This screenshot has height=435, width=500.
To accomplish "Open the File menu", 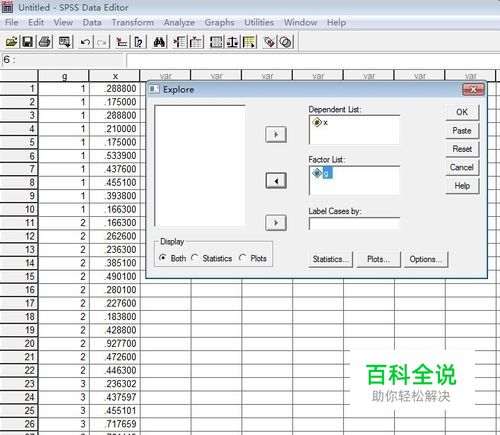I will coord(11,22).
